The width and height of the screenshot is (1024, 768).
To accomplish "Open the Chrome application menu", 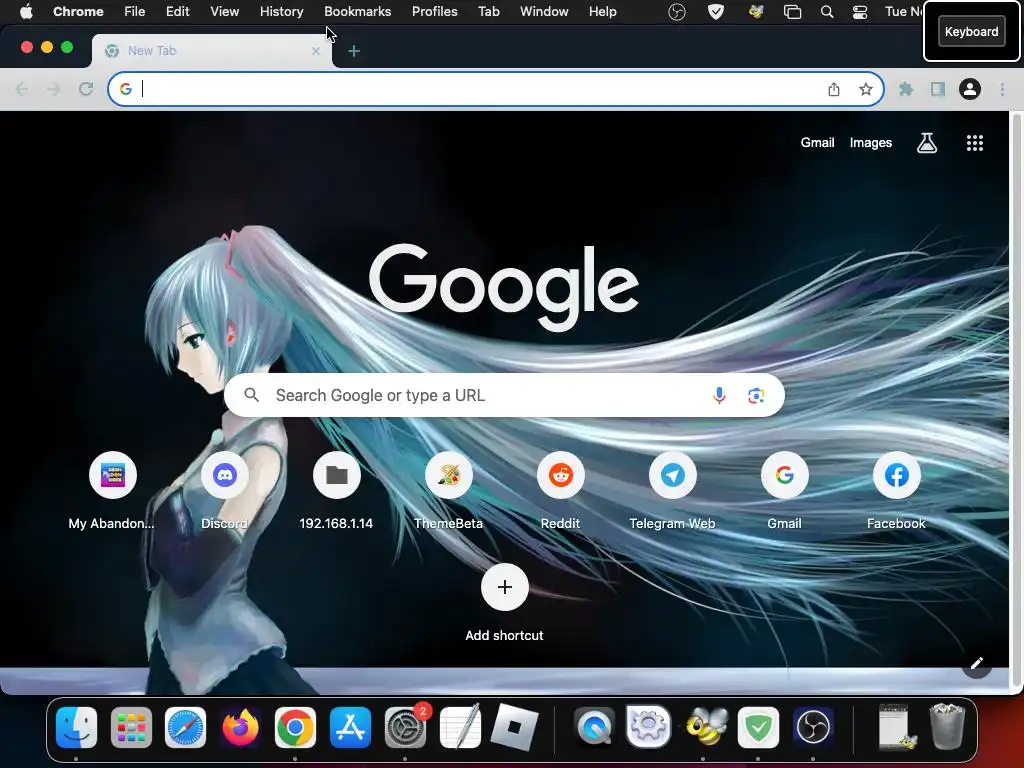I will point(78,11).
